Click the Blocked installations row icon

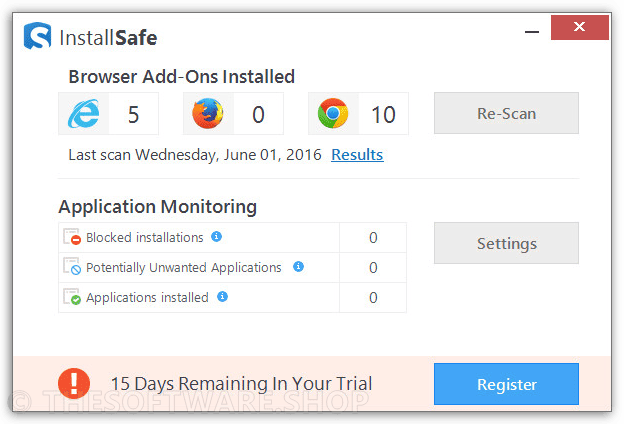(x=72, y=236)
